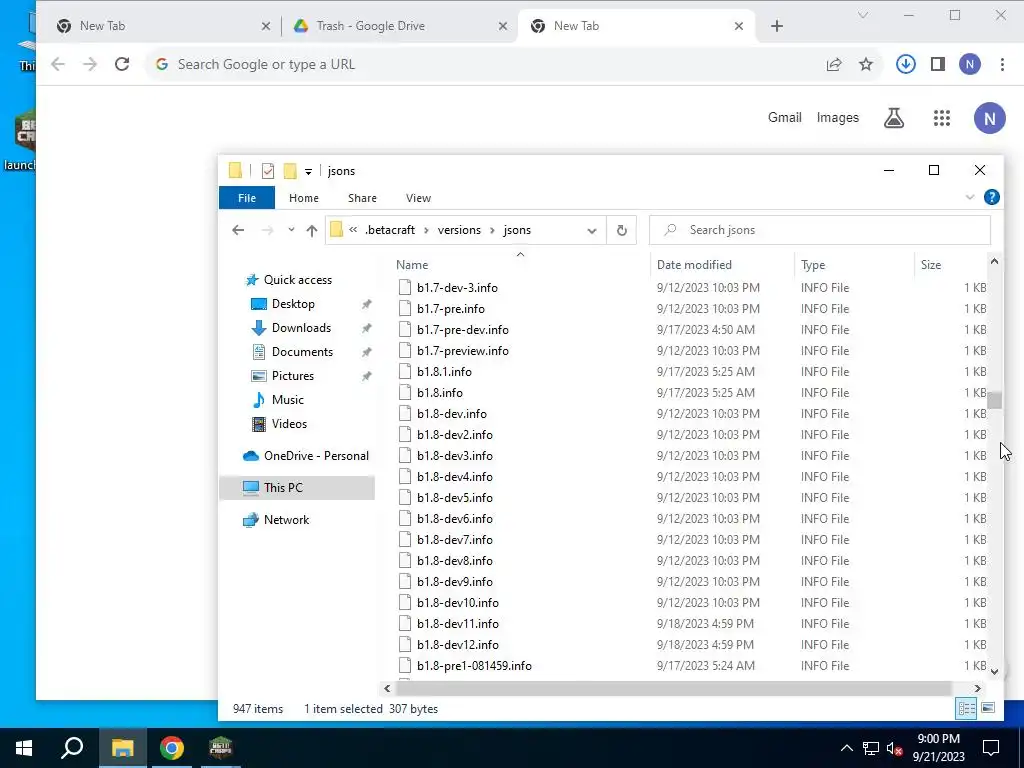Reload the page in Chrome
The image size is (1024, 768).
(x=121, y=64)
